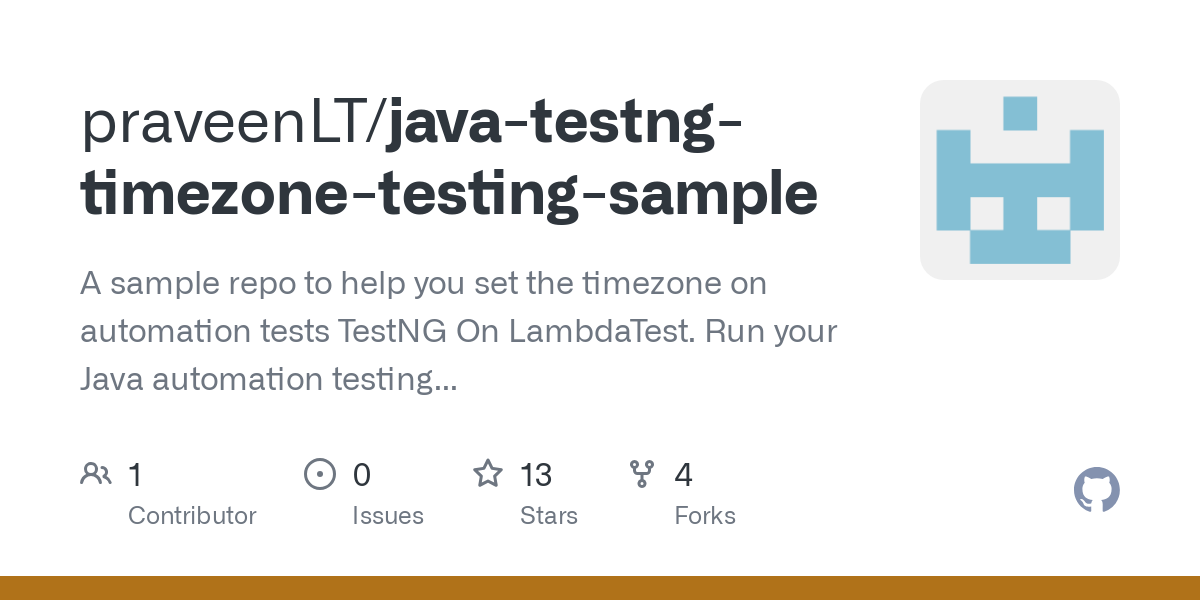The image size is (1200, 600).
Task: Click the contributors people icon
Action: pyautogui.click(x=96, y=474)
